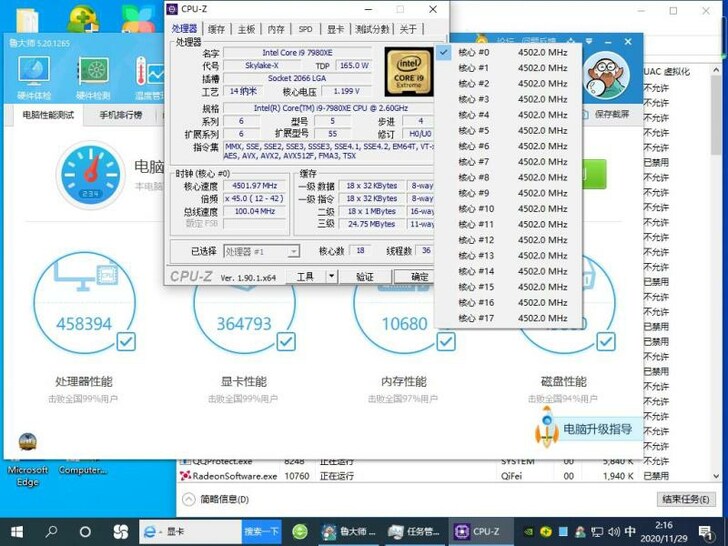Screen dimensions: 728x546
Task: Click the Ludashi skin icon in title bar
Action: pos(571,41)
